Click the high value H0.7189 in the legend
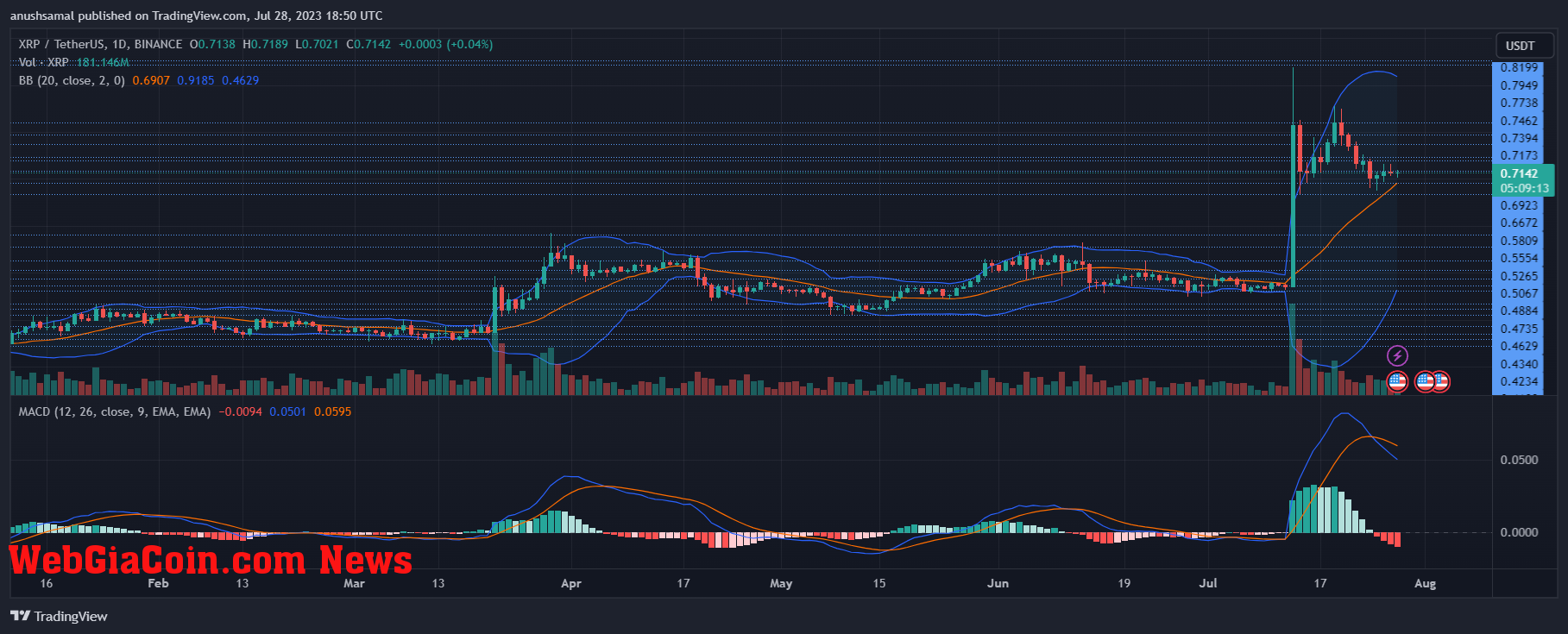 (x=265, y=44)
